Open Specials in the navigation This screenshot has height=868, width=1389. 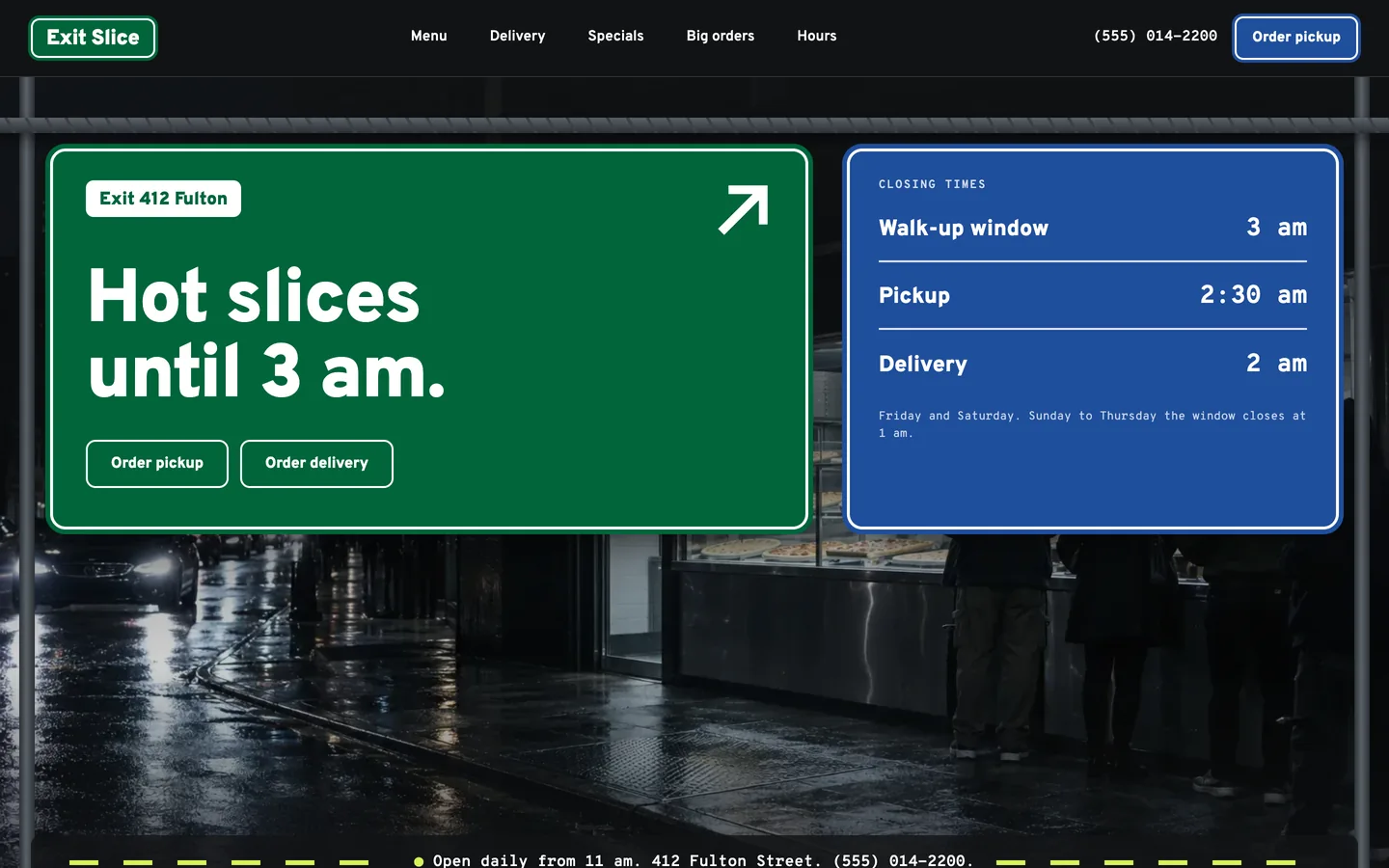pyautogui.click(x=615, y=36)
